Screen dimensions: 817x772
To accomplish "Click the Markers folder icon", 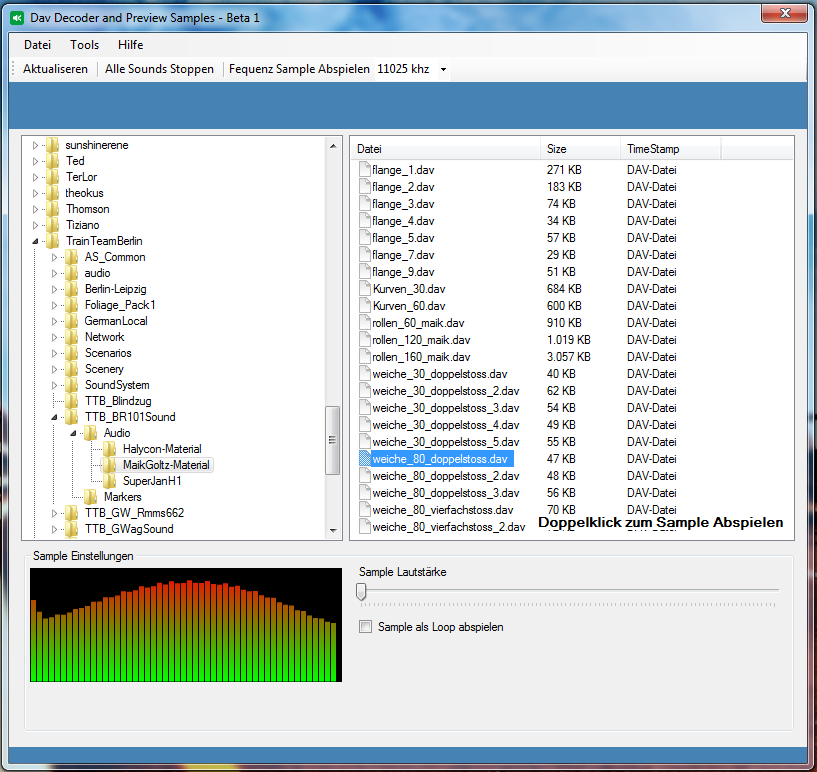I will 91,497.
